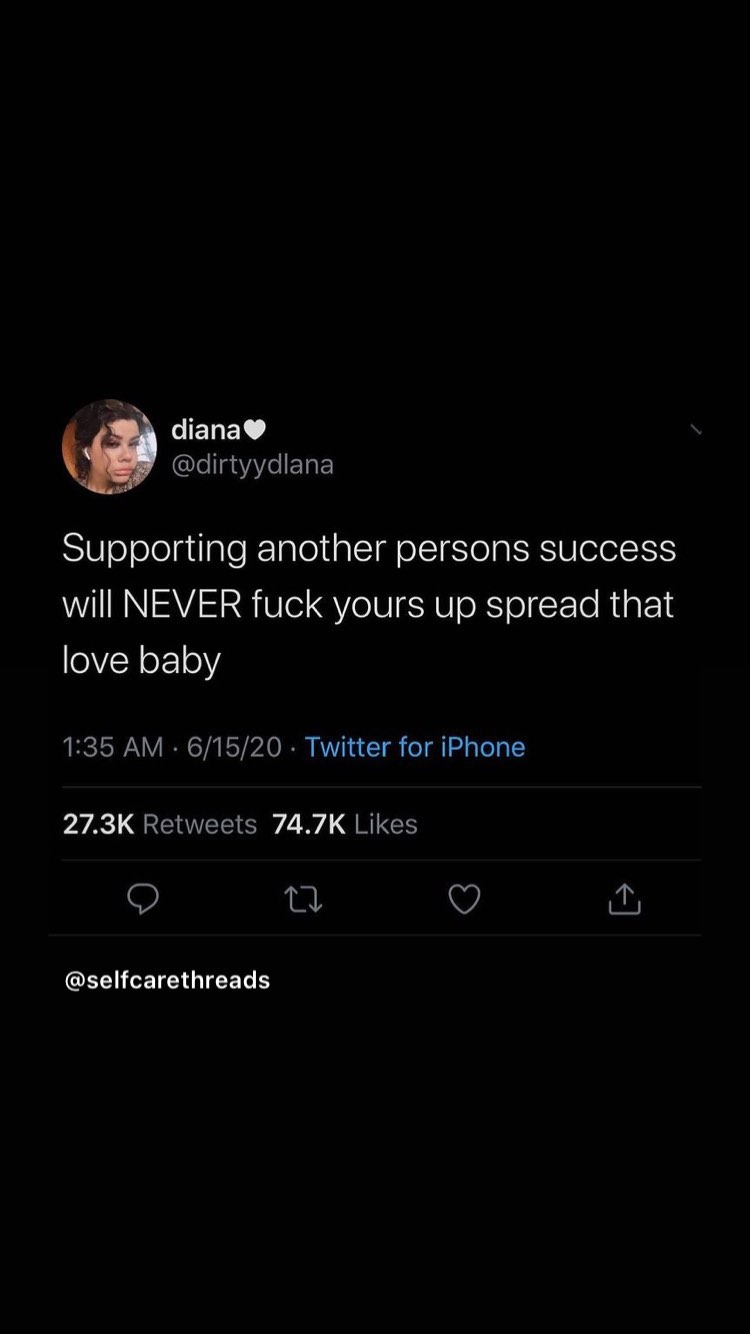Viewport: 750px width, 1334px height.
Task: Select the "love baby" line of the tweet
Action: pyautogui.click(x=141, y=662)
